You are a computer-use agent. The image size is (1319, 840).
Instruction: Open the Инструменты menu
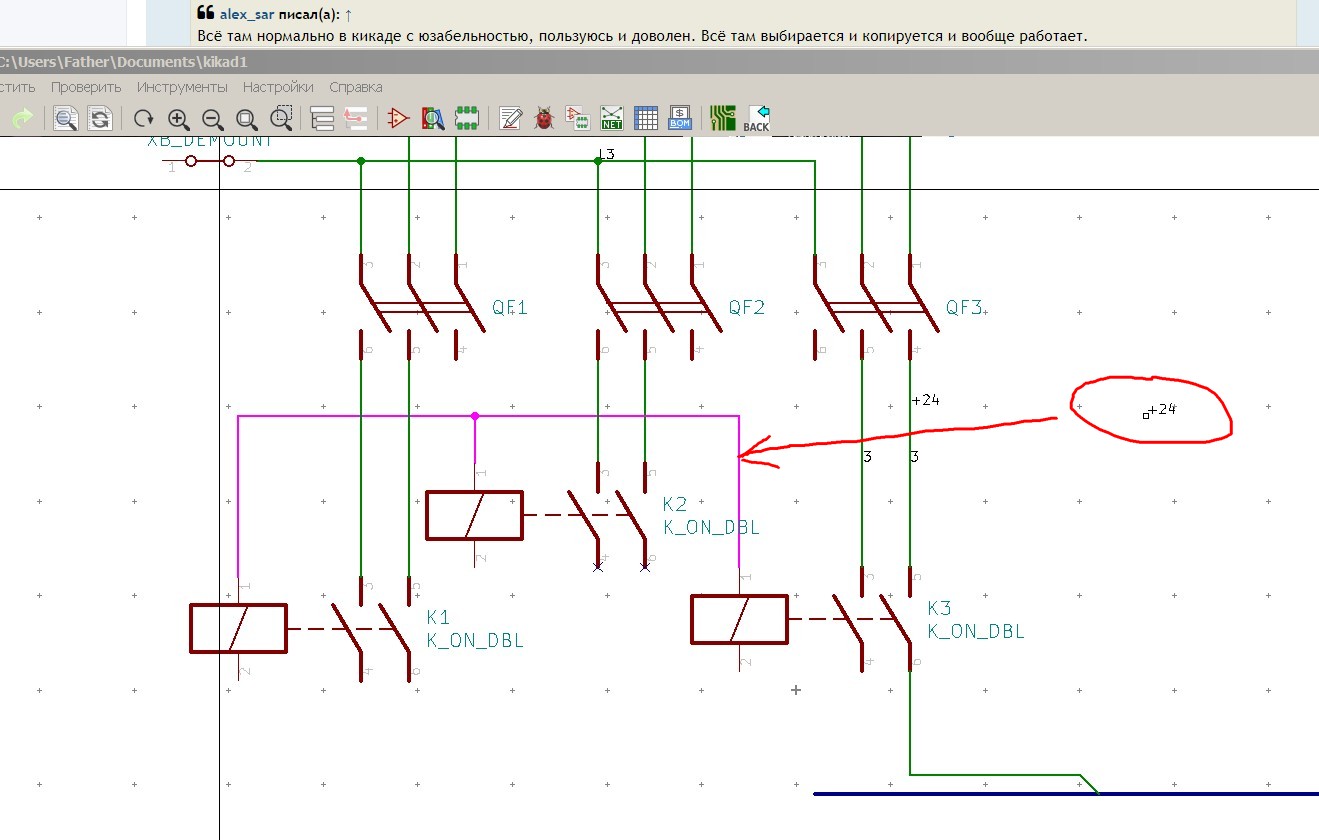point(182,87)
